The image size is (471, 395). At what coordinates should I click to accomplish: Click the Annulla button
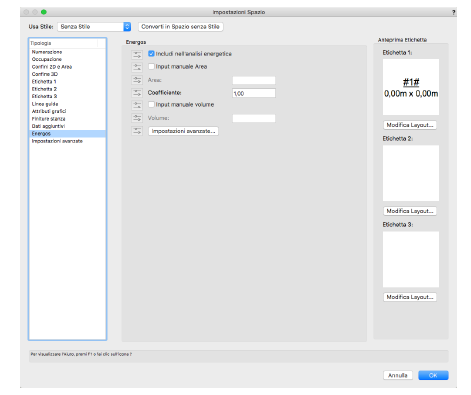[x=398, y=375]
